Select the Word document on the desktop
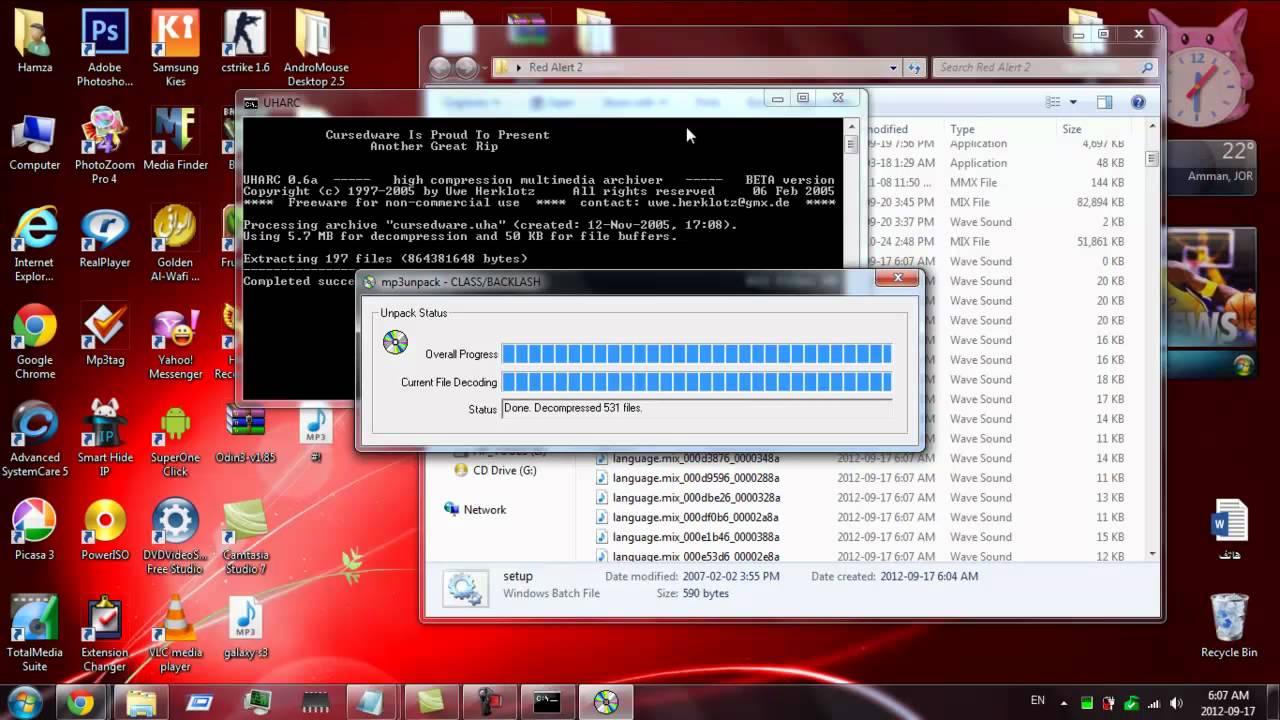 [x=1229, y=530]
